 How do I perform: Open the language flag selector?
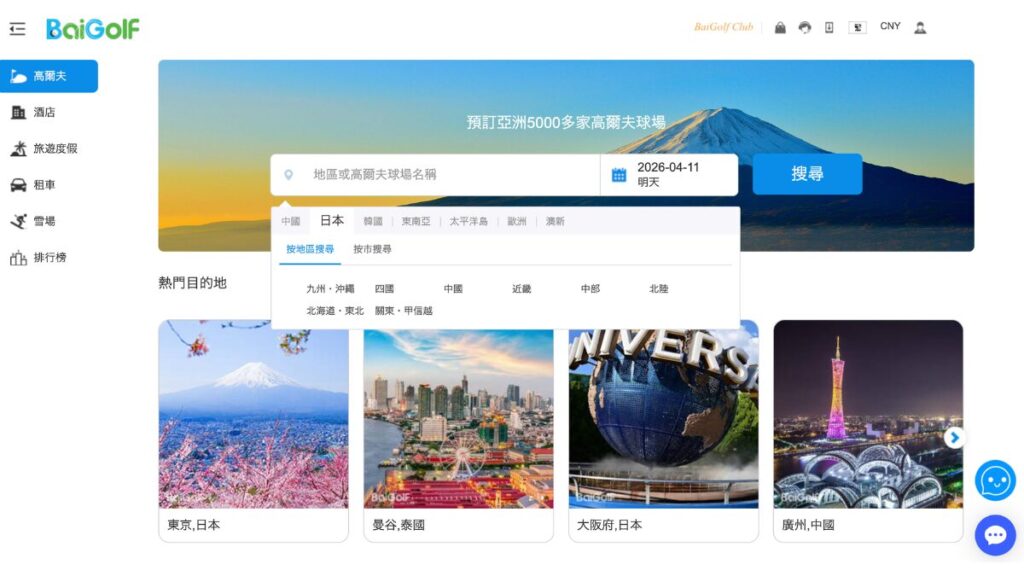pyautogui.click(x=857, y=28)
